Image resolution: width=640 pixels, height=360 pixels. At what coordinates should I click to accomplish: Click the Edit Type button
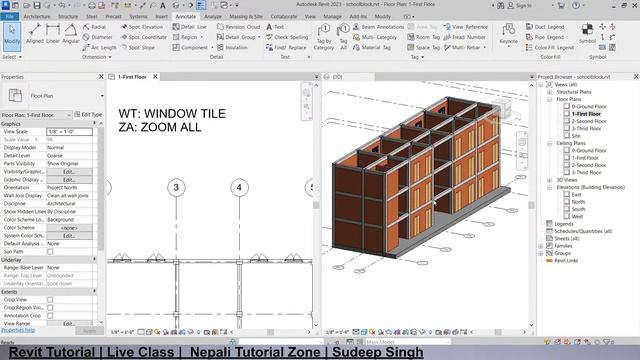(88, 115)
